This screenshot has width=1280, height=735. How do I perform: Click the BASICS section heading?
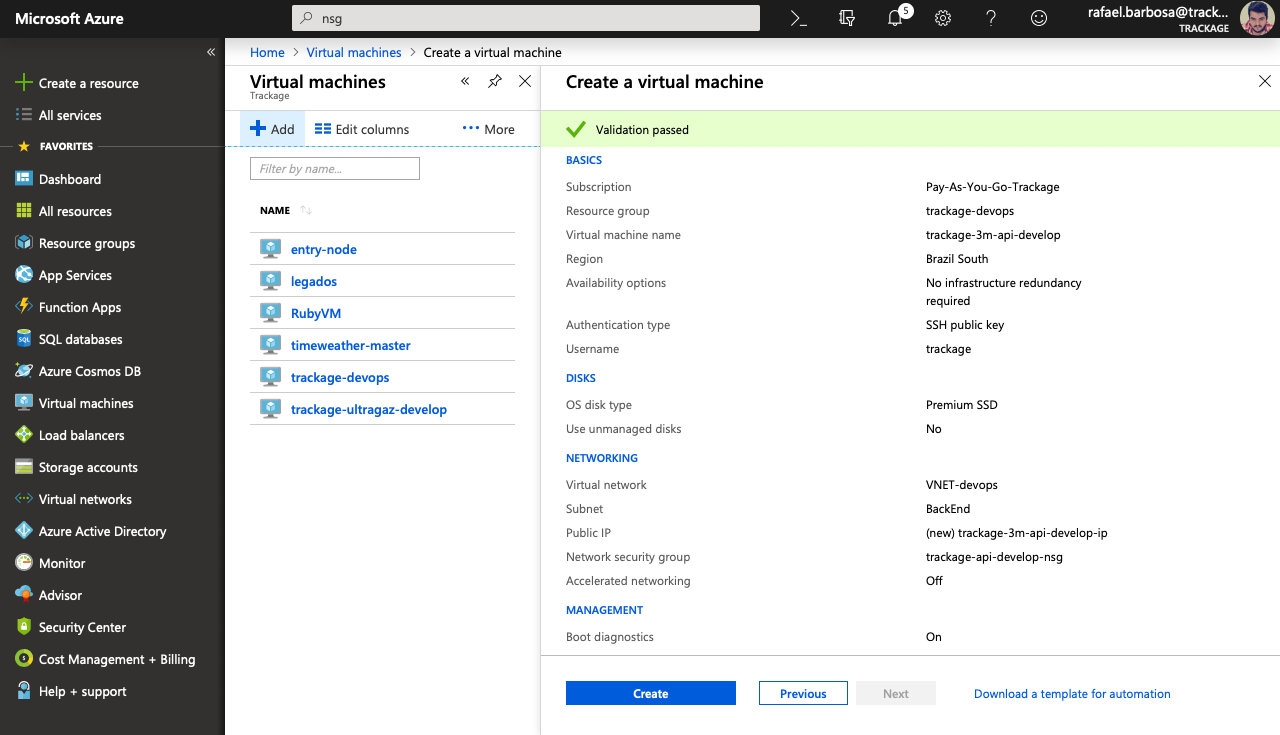pos(584,160)
